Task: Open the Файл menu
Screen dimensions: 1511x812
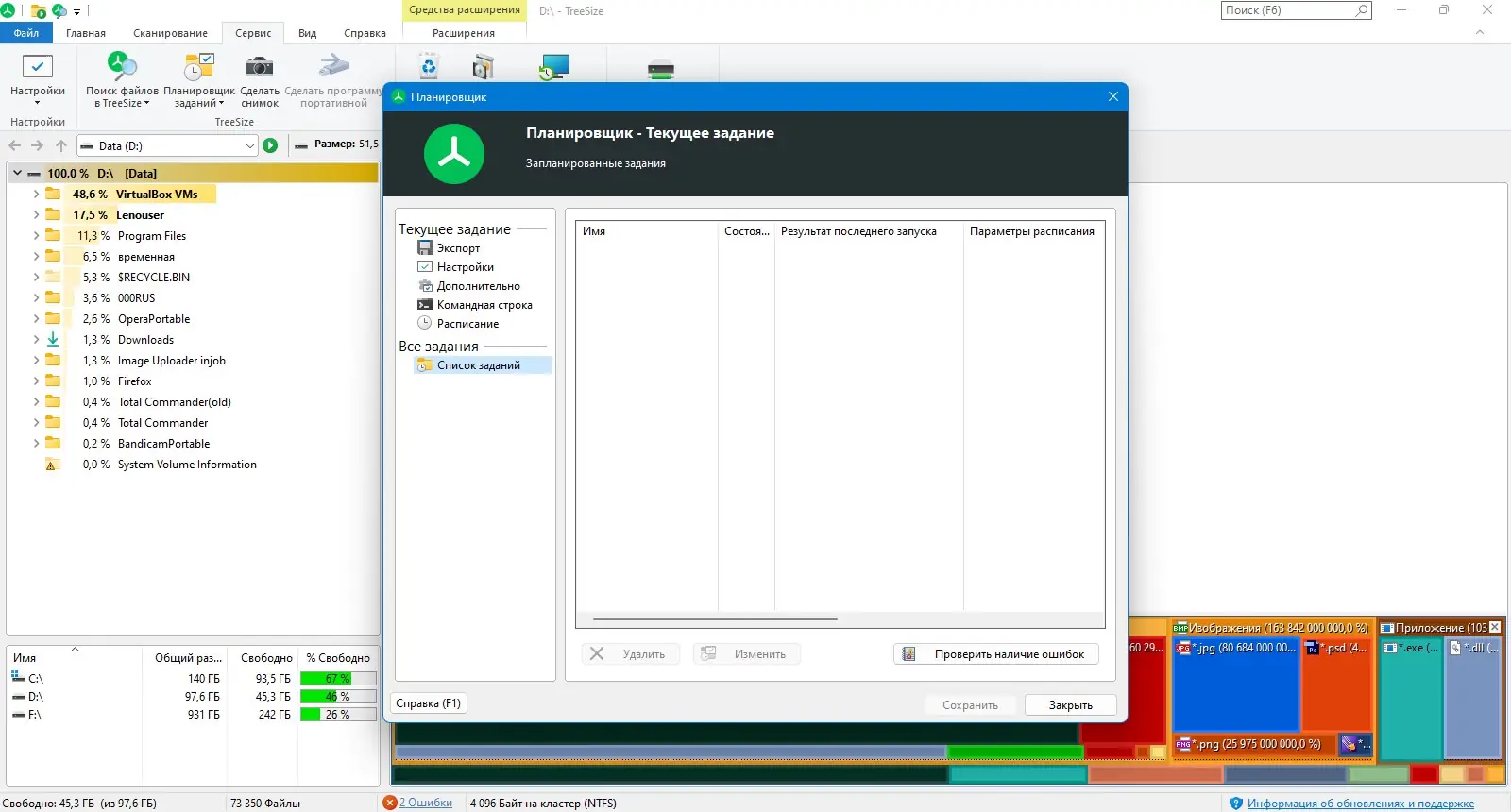Action: (26, 33)
